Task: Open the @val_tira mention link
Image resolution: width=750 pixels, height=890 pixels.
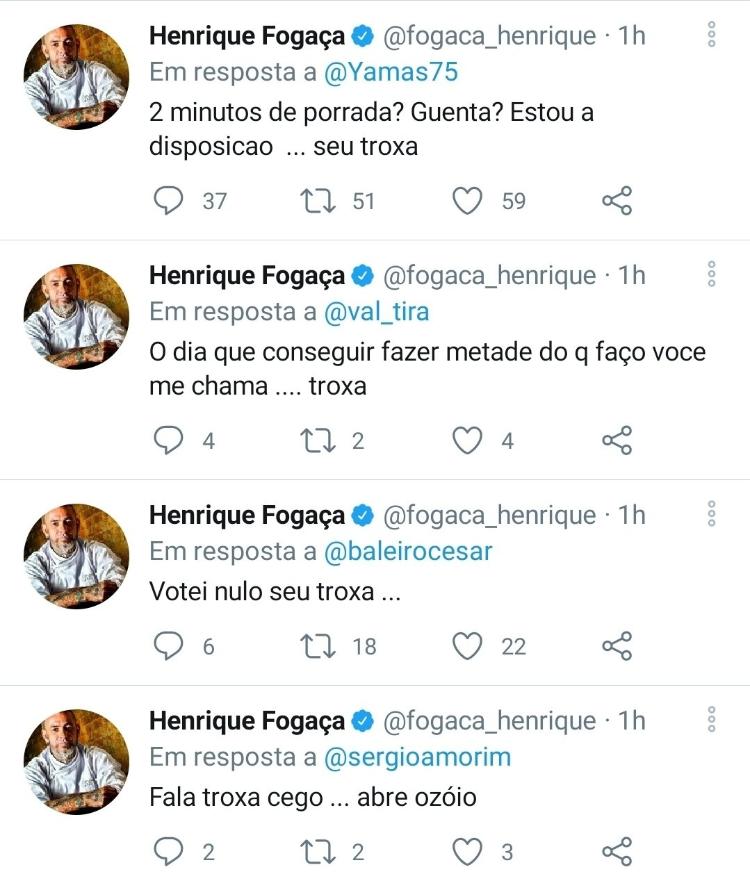Action: (x=377, y=311)
